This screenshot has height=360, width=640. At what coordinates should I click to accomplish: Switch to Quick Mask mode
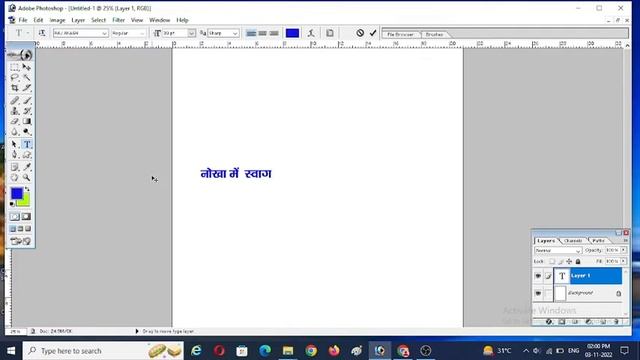(x=27, y=216)
